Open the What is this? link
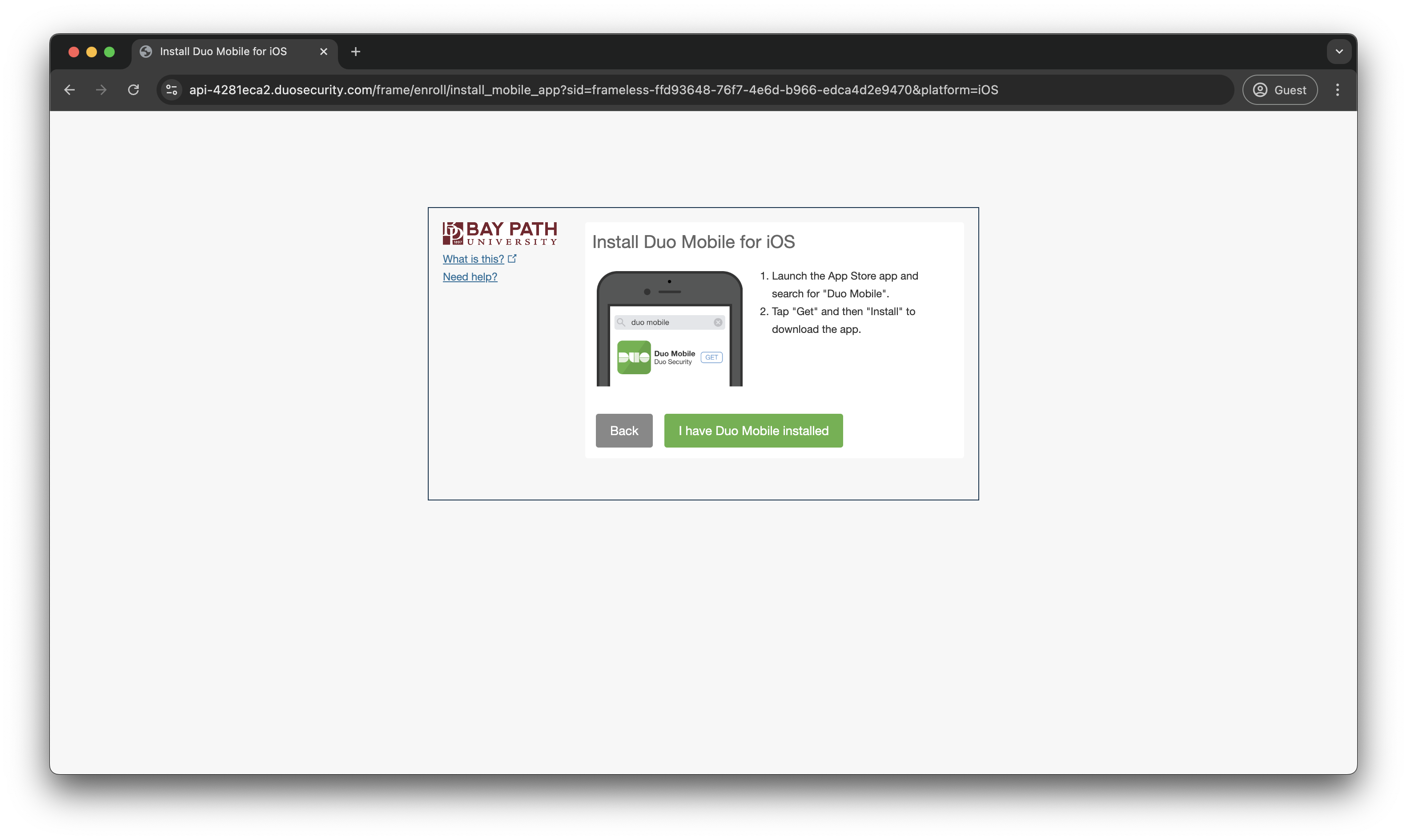The image size is (1407, 840). pos(473,259)
